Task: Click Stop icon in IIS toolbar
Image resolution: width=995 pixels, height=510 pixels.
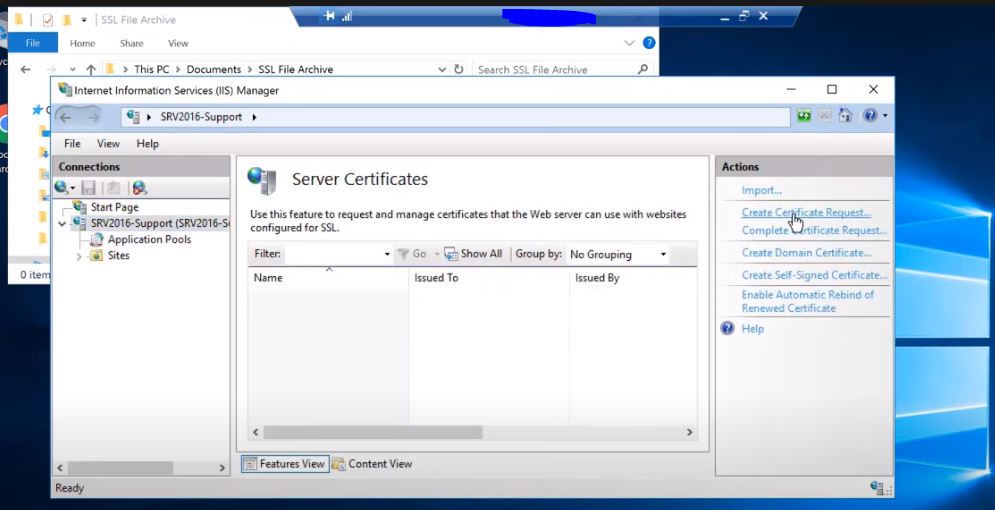Action: pyautogui.click(x=824, y=116)
